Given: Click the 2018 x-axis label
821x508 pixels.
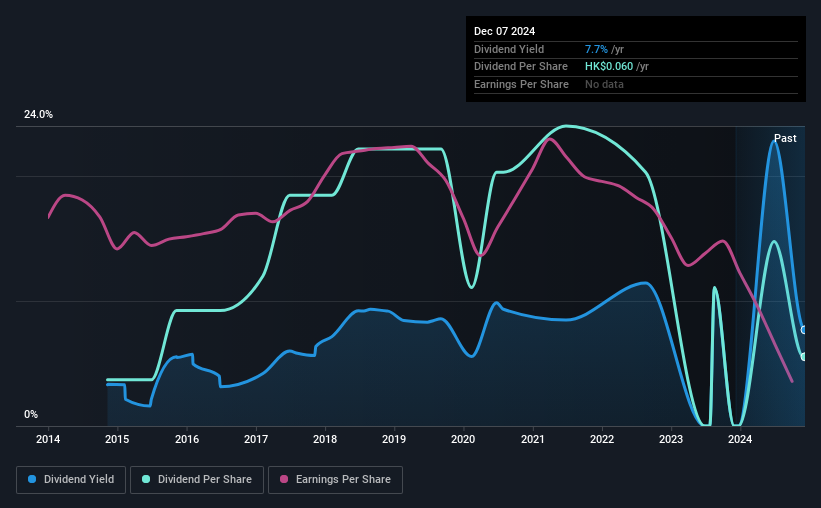Looking at the screenshot, I should [325, 439].
